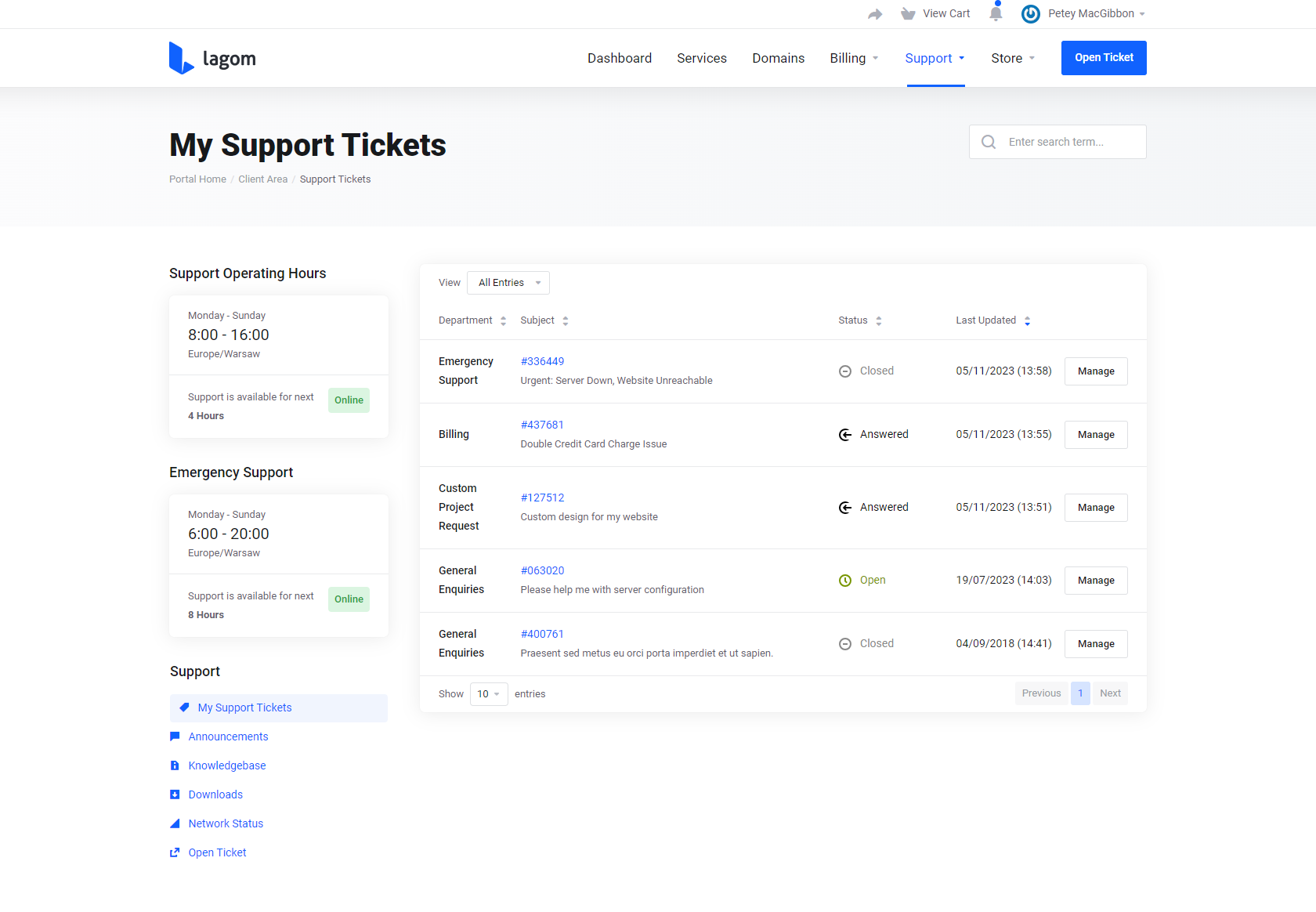The width and height of the screenshot is (1316, 912).
Task: Open the Services menu item
Action: [x=702, y=58]
